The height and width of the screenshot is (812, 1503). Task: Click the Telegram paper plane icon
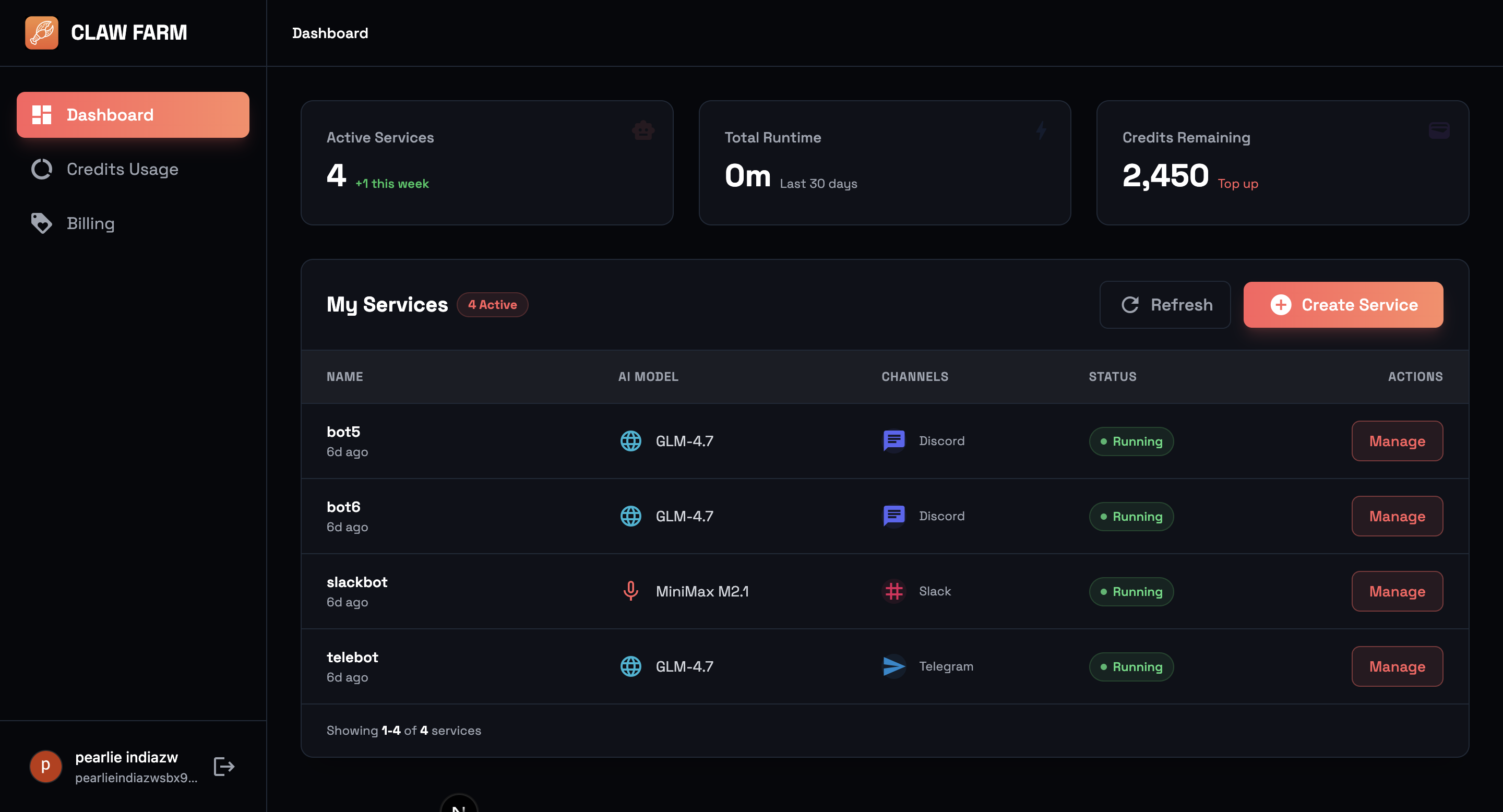[894, 666]
